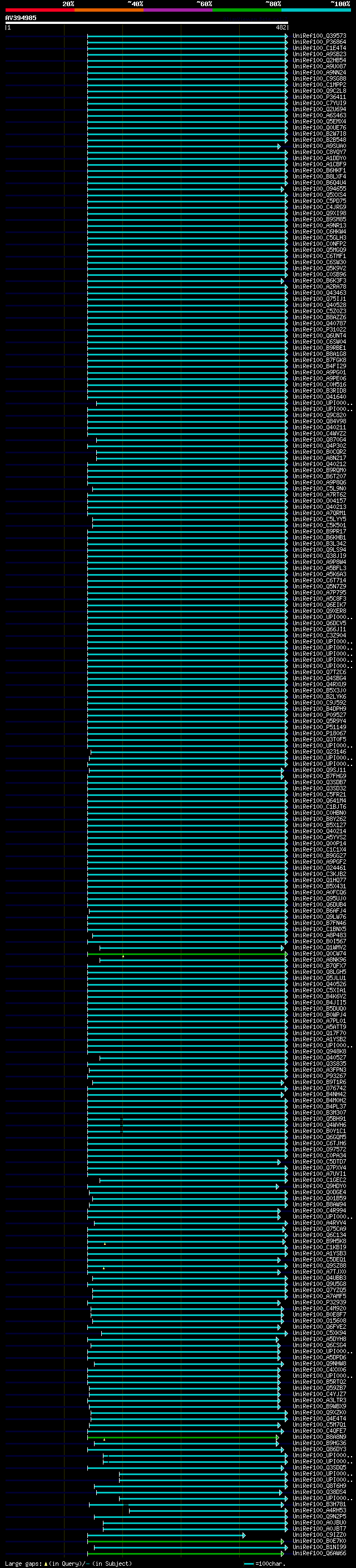Select the UniRef100_B6HKF1 label

pos(319,170)
